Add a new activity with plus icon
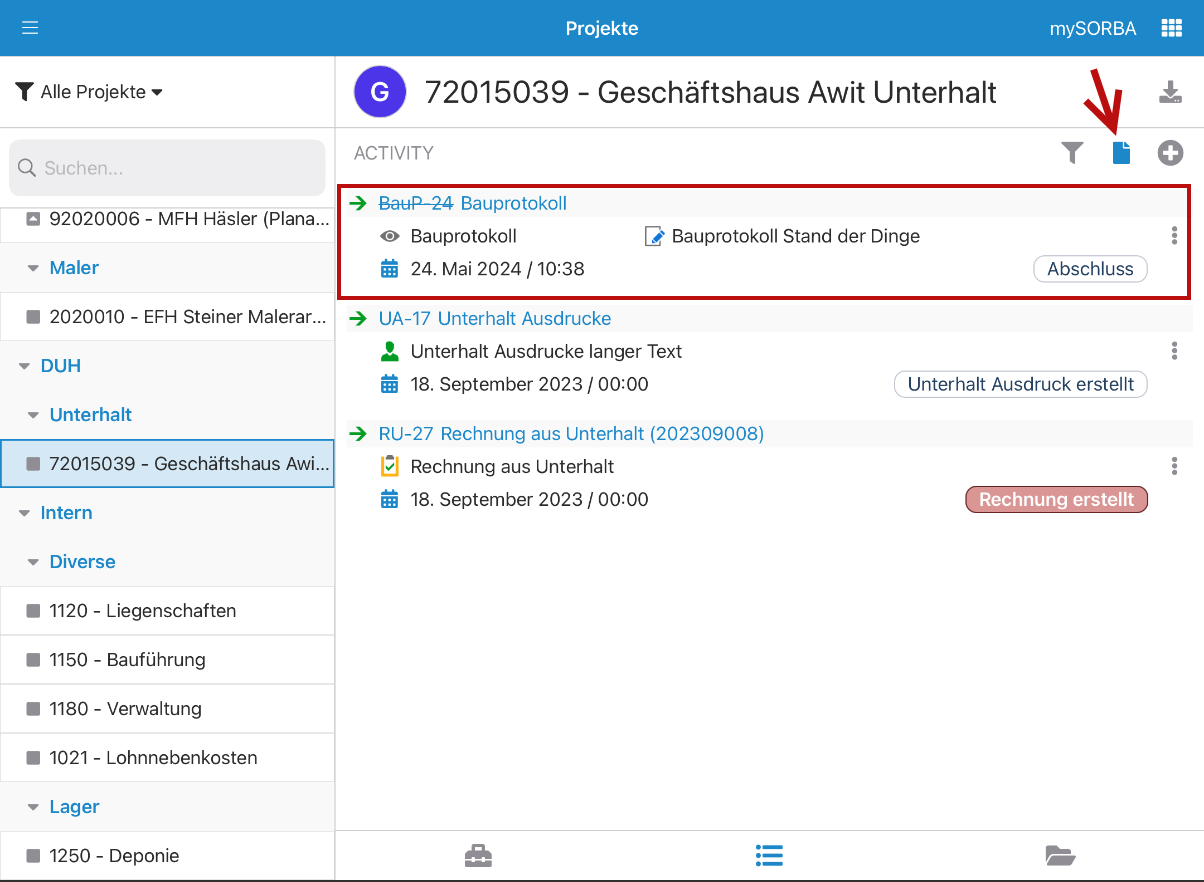 coord(1170,153)
